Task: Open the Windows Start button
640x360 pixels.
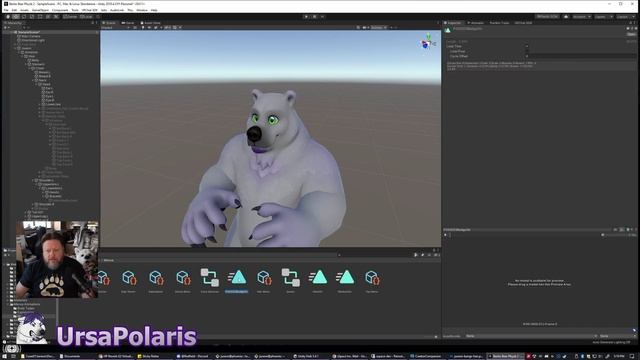Action: (x=4, y=356)
